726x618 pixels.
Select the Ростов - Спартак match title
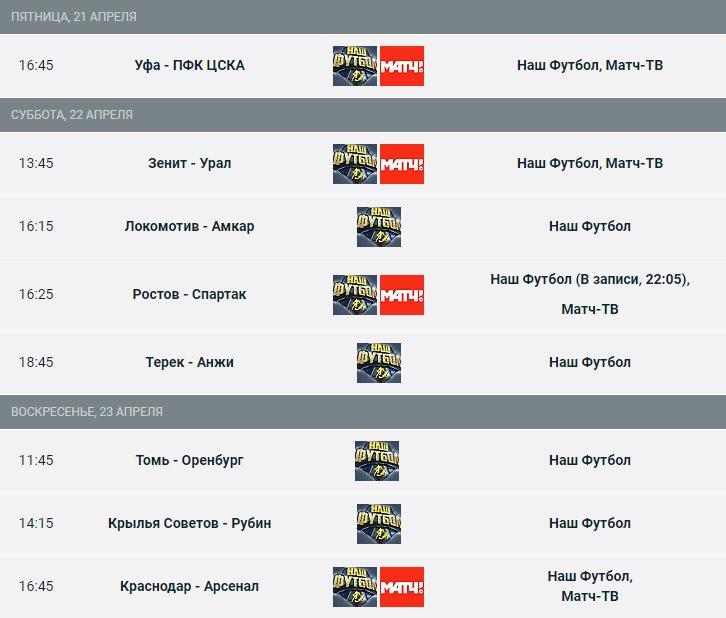pyautogui.click(x=190, y=295)
